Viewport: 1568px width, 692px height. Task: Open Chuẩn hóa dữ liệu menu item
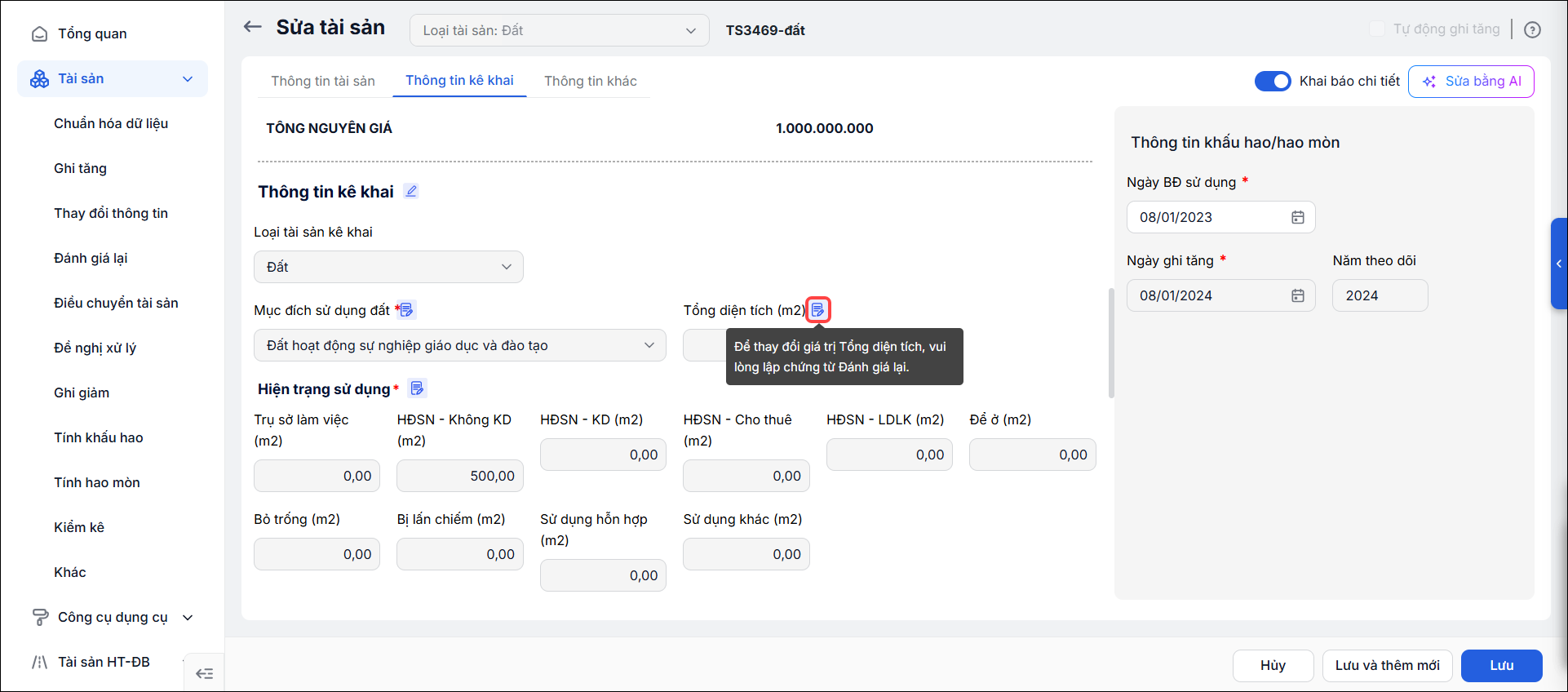(x=111, y=123)
